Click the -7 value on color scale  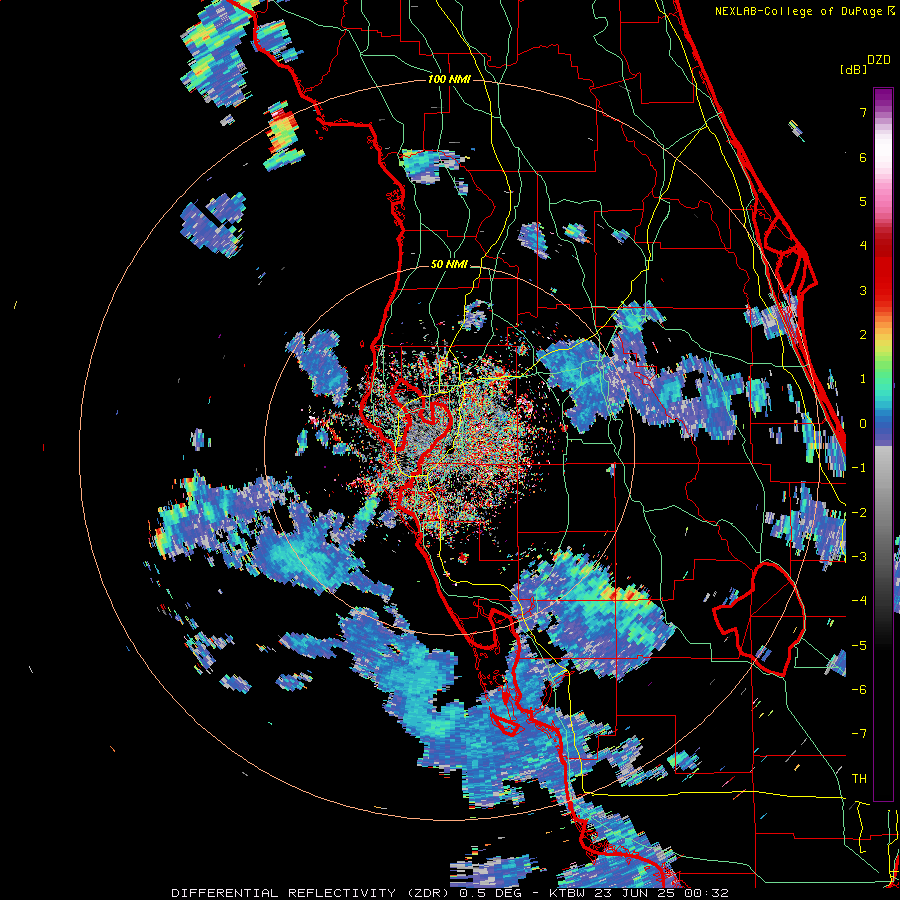(x=859, y=734)
